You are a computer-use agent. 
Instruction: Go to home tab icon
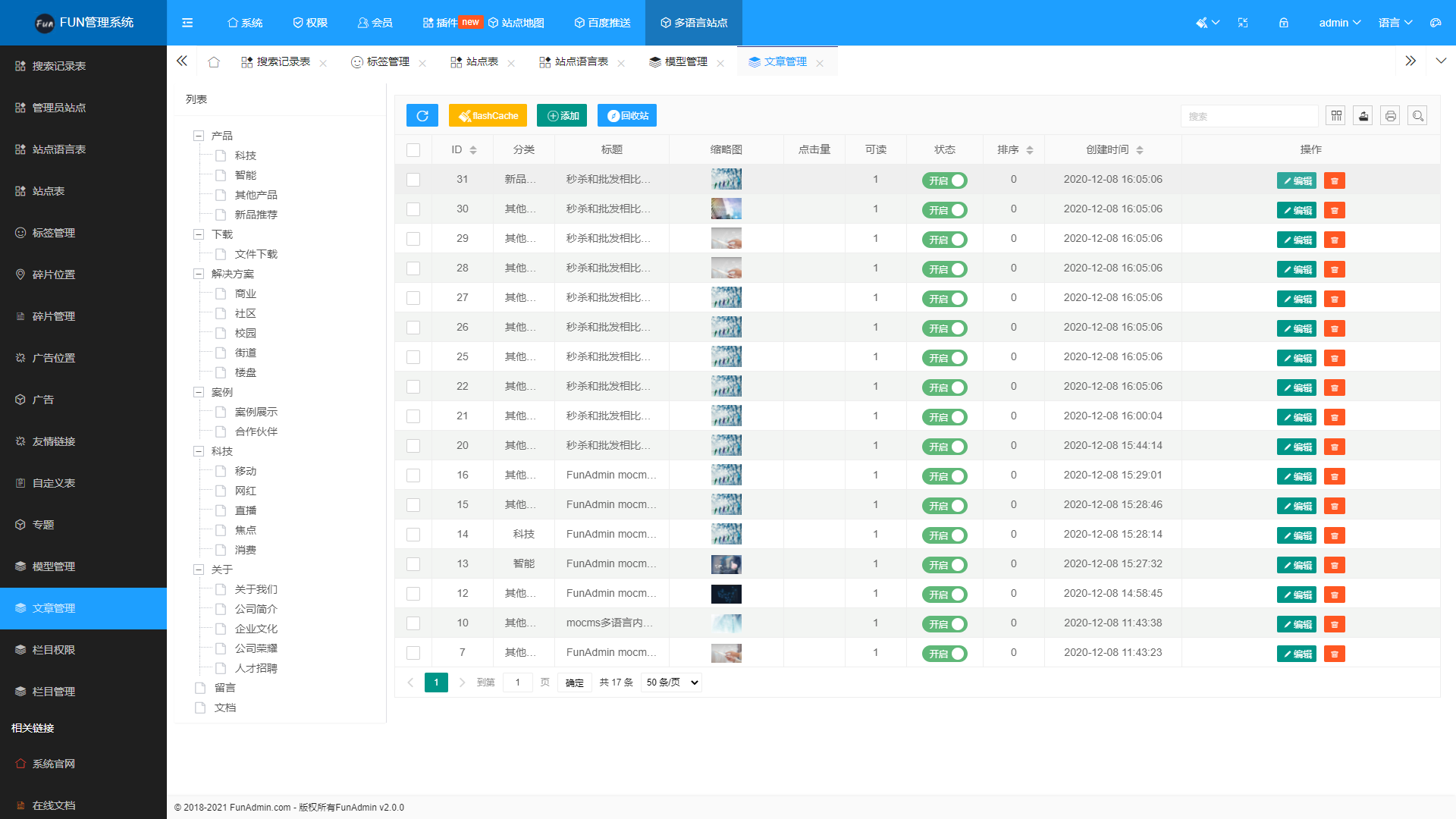[x=214, y=62]
